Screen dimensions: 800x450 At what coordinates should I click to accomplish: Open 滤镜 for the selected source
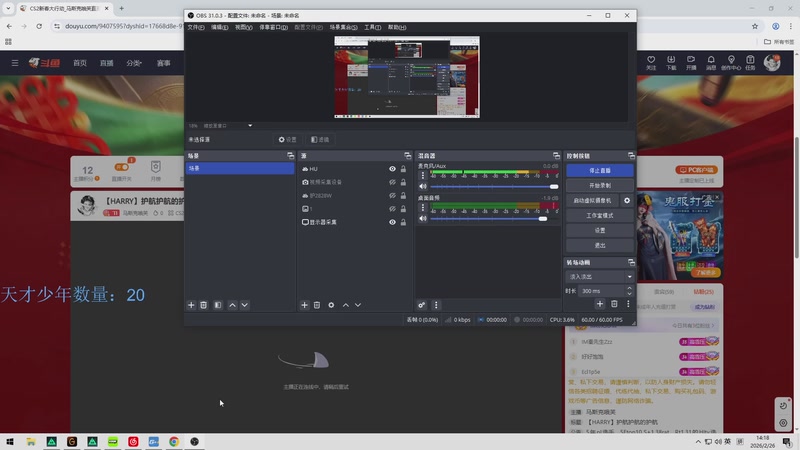coord(320,140)
